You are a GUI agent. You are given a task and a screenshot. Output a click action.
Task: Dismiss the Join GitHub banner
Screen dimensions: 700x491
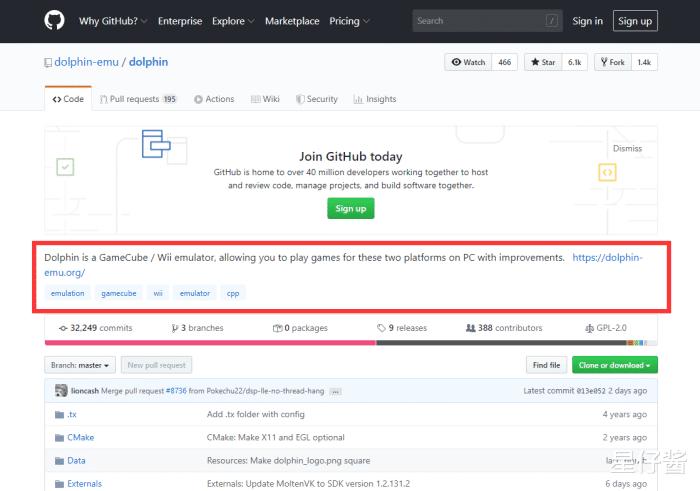(627, 148)
